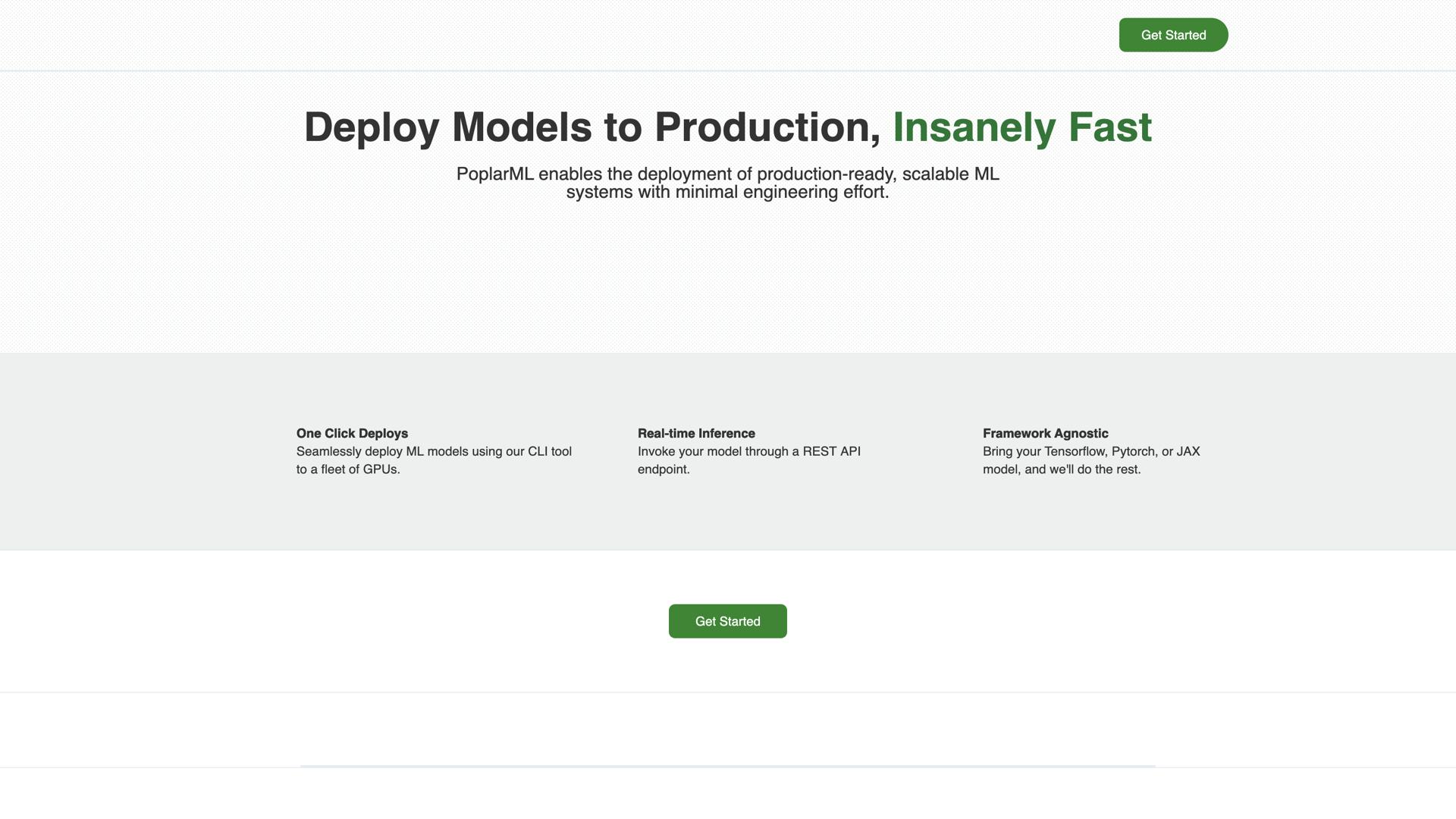
Task: Select the 'Framework Agnostic' feature heading
Action: [1045, 434]
